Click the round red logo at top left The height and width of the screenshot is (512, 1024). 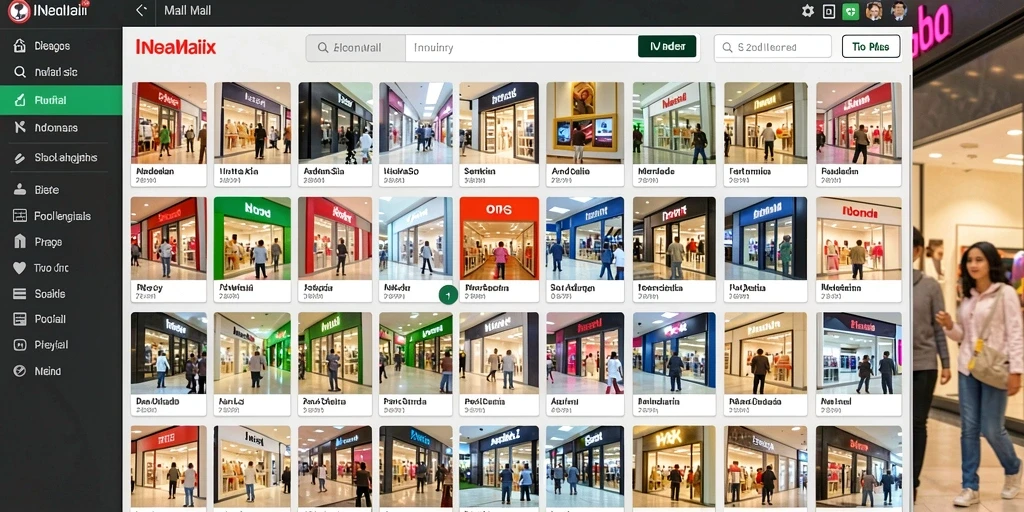coord(18,11)
